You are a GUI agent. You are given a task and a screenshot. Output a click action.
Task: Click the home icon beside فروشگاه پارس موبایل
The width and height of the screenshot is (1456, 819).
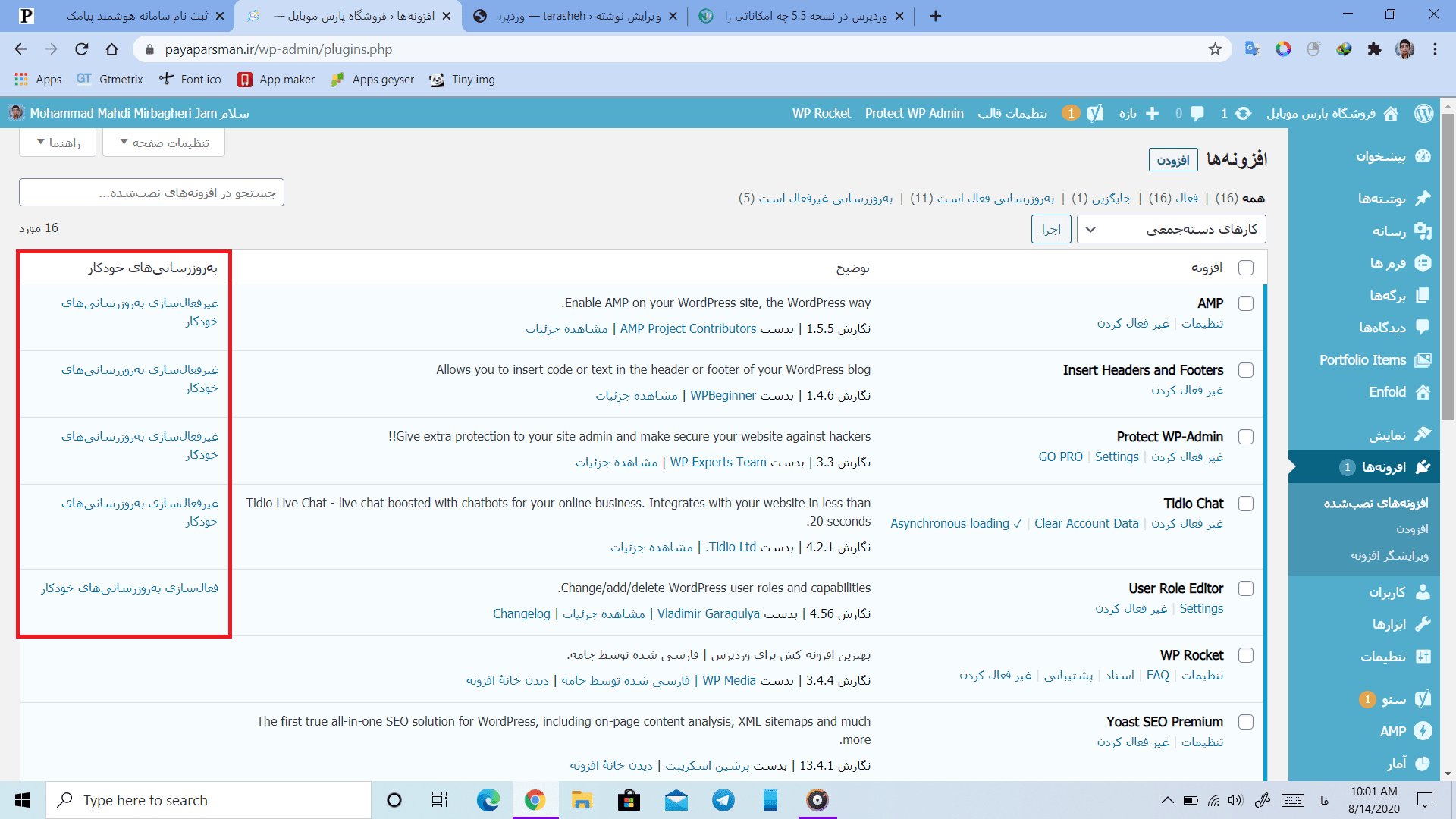1391,113
